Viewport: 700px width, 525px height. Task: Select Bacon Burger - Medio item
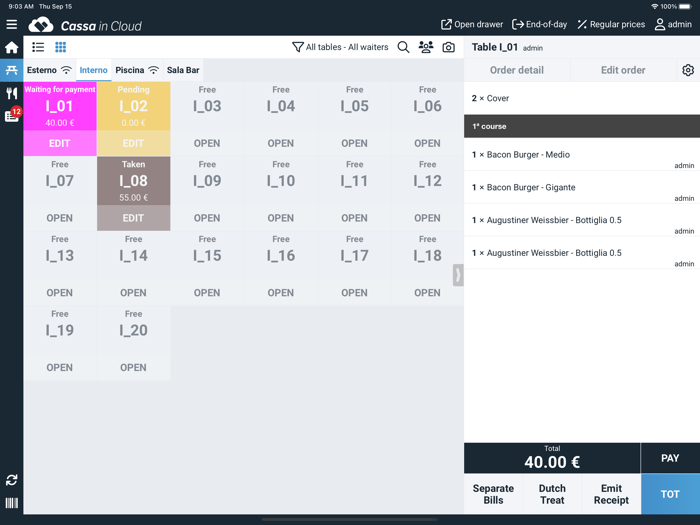pos(582,154)
